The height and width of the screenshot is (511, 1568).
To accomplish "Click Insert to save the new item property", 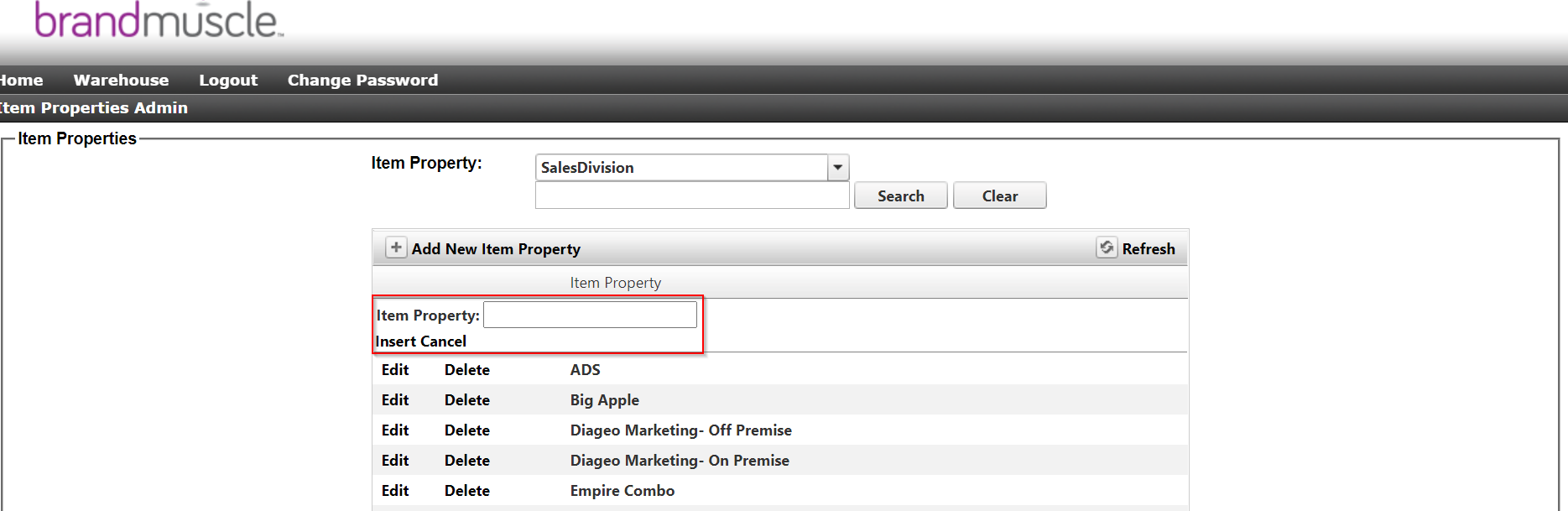I will pyautogui.click(x=394, y=341).
